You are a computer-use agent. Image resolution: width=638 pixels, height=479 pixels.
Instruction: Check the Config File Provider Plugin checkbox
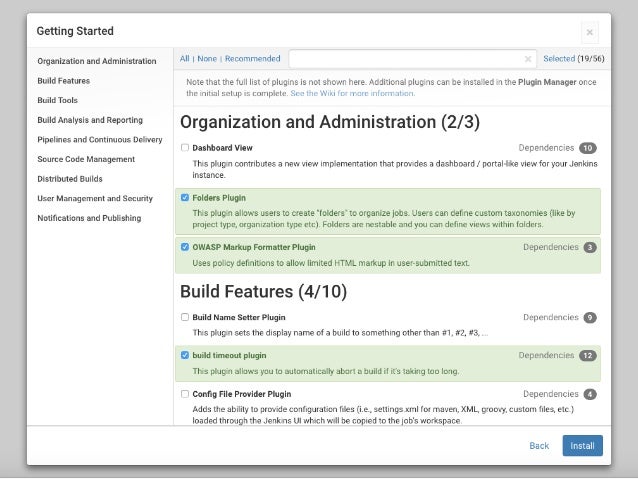(x=185, y=394)
